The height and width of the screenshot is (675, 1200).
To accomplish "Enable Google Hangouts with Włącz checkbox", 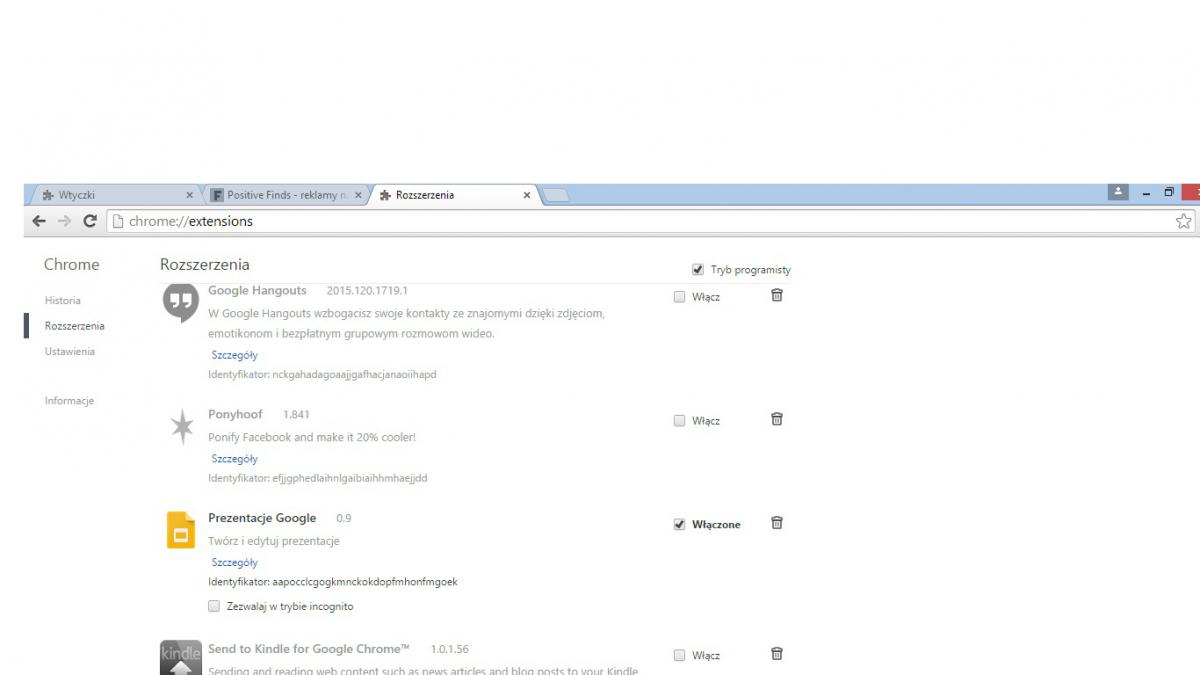I will (x=680, y=297).
